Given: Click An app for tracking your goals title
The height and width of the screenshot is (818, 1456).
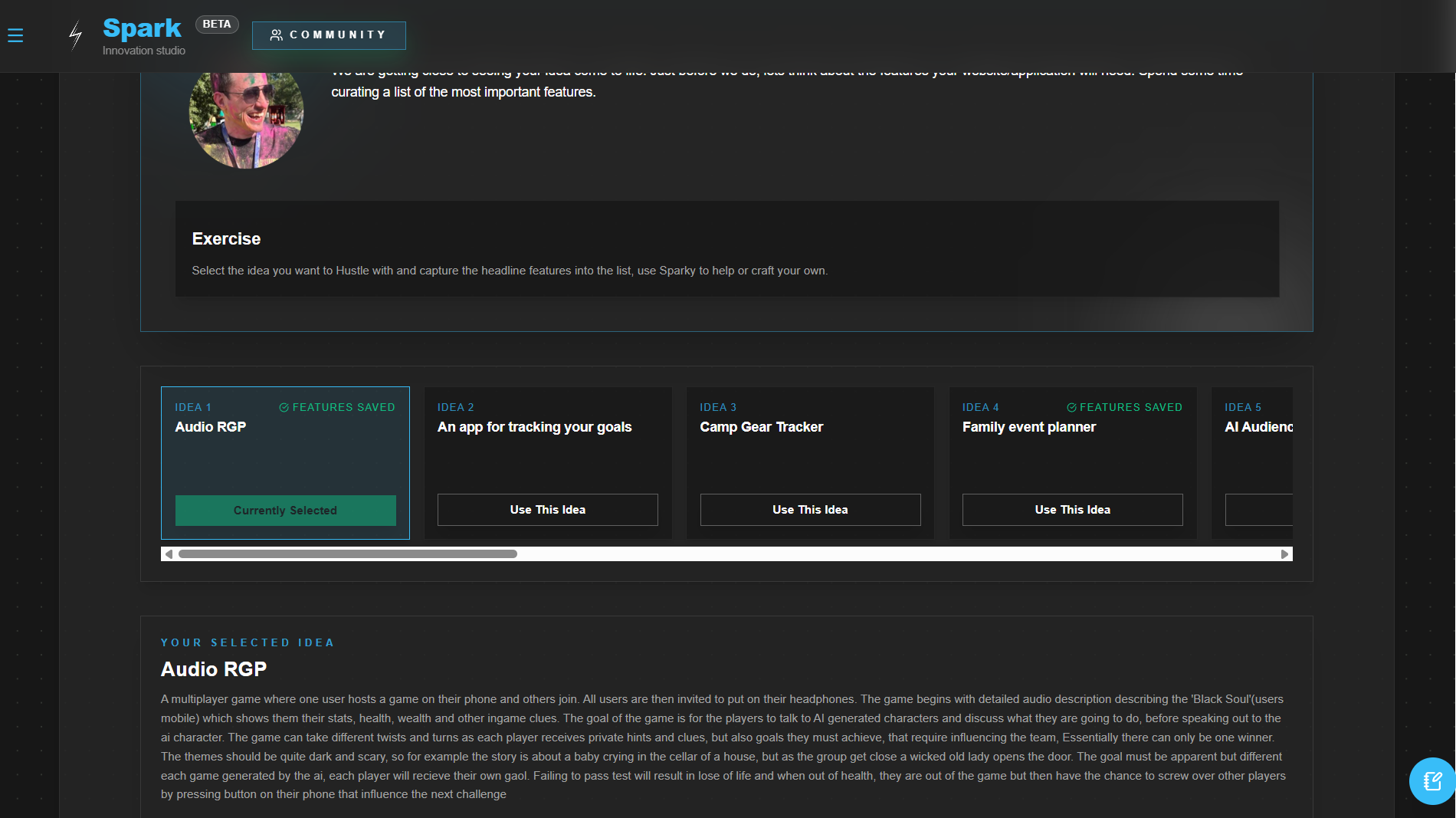Looking at the screenshot, I should pos(534,427).
